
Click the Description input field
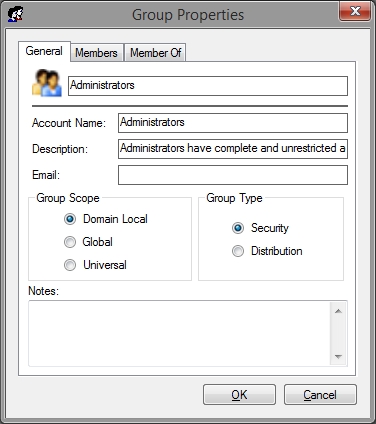233,149
